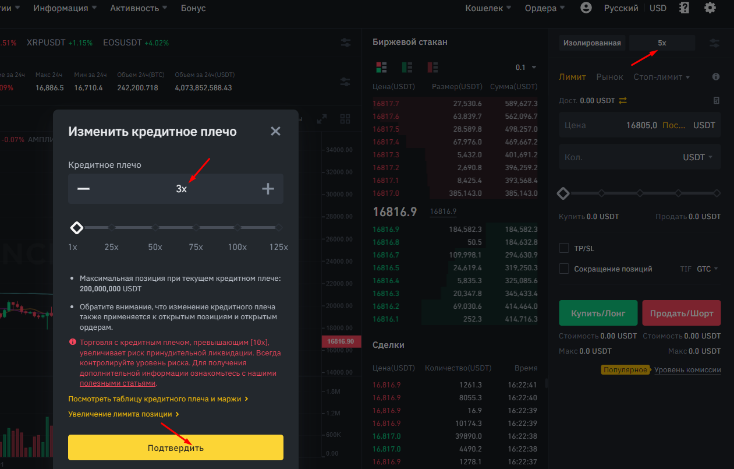Enable the TP/SL checkbox

pos(564,248)
